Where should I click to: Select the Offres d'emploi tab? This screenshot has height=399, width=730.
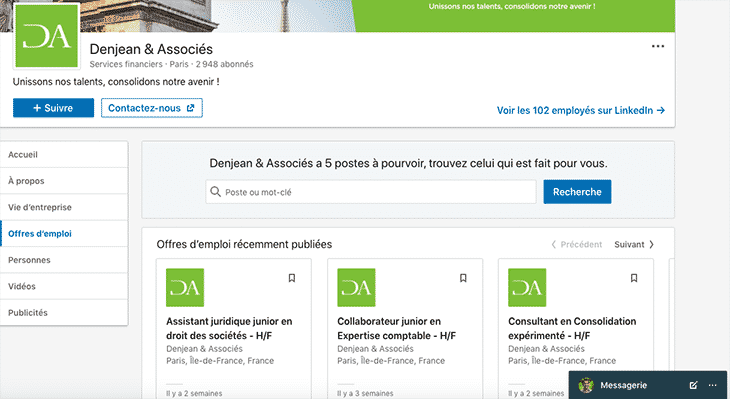[64, 234]
